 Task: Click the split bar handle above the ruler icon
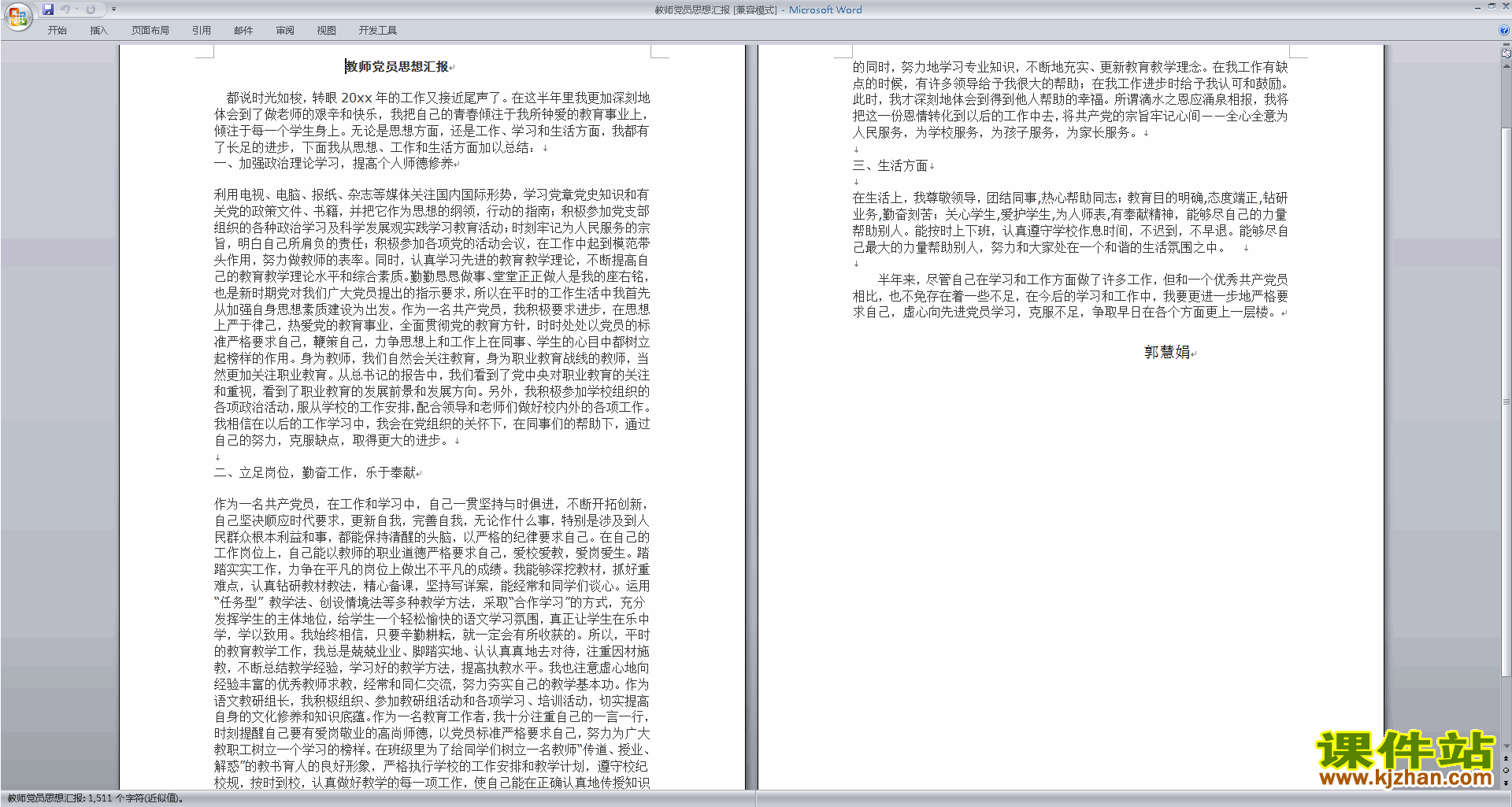click(x=1506, y=46)
